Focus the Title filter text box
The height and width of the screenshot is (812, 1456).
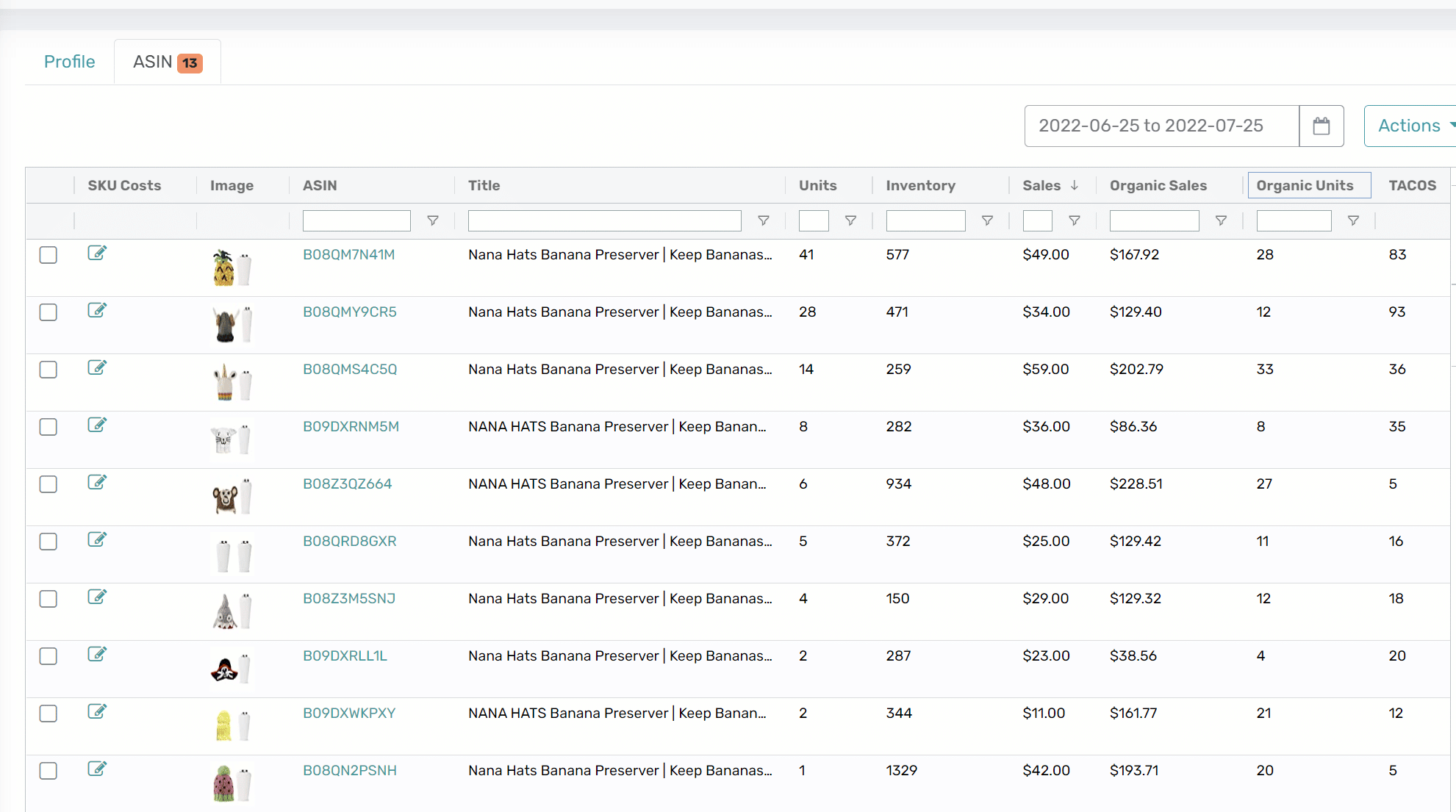pos(604,220)
